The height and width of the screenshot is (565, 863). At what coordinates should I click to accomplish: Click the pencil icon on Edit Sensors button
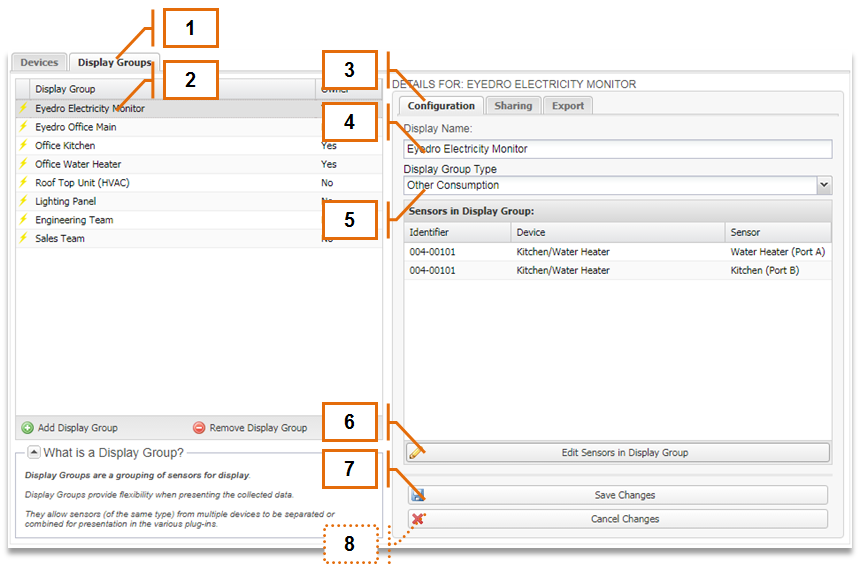pos(417,452)
